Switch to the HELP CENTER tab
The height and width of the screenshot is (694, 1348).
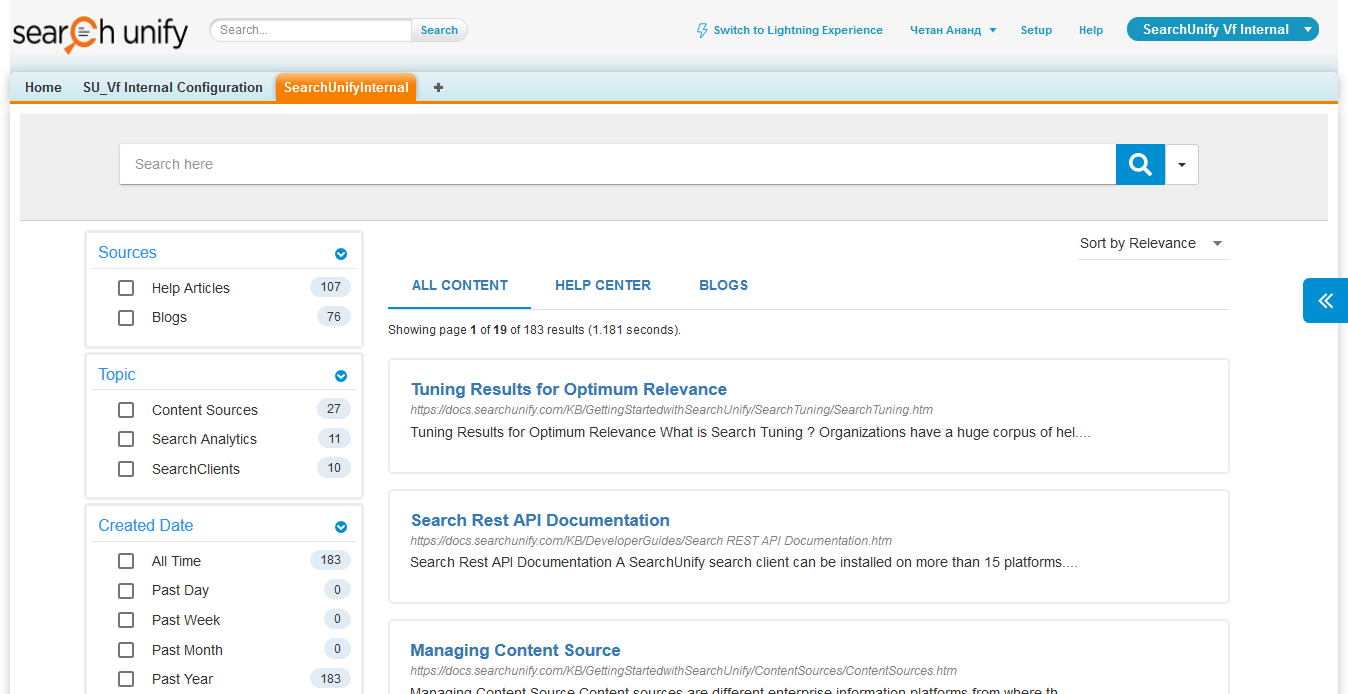point(603,285)
